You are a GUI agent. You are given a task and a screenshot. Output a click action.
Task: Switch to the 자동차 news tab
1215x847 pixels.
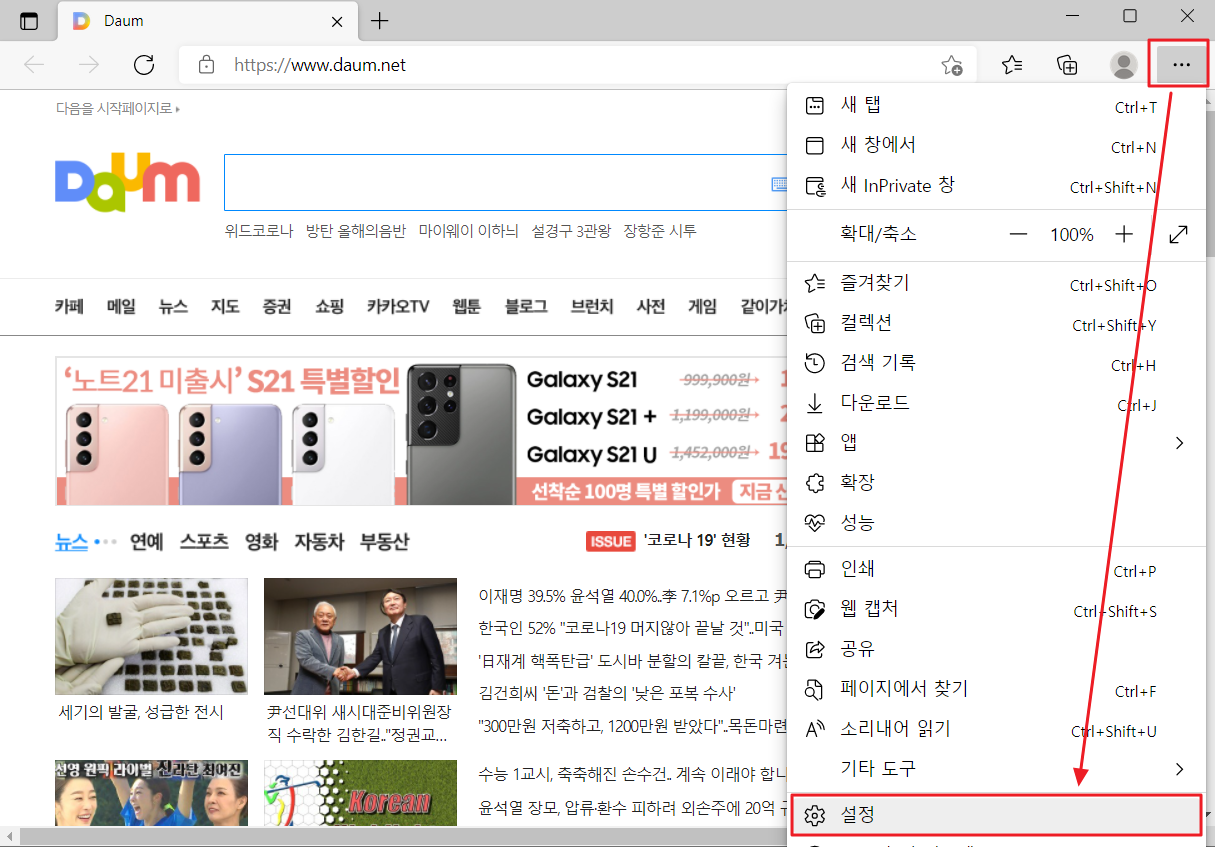319,541
